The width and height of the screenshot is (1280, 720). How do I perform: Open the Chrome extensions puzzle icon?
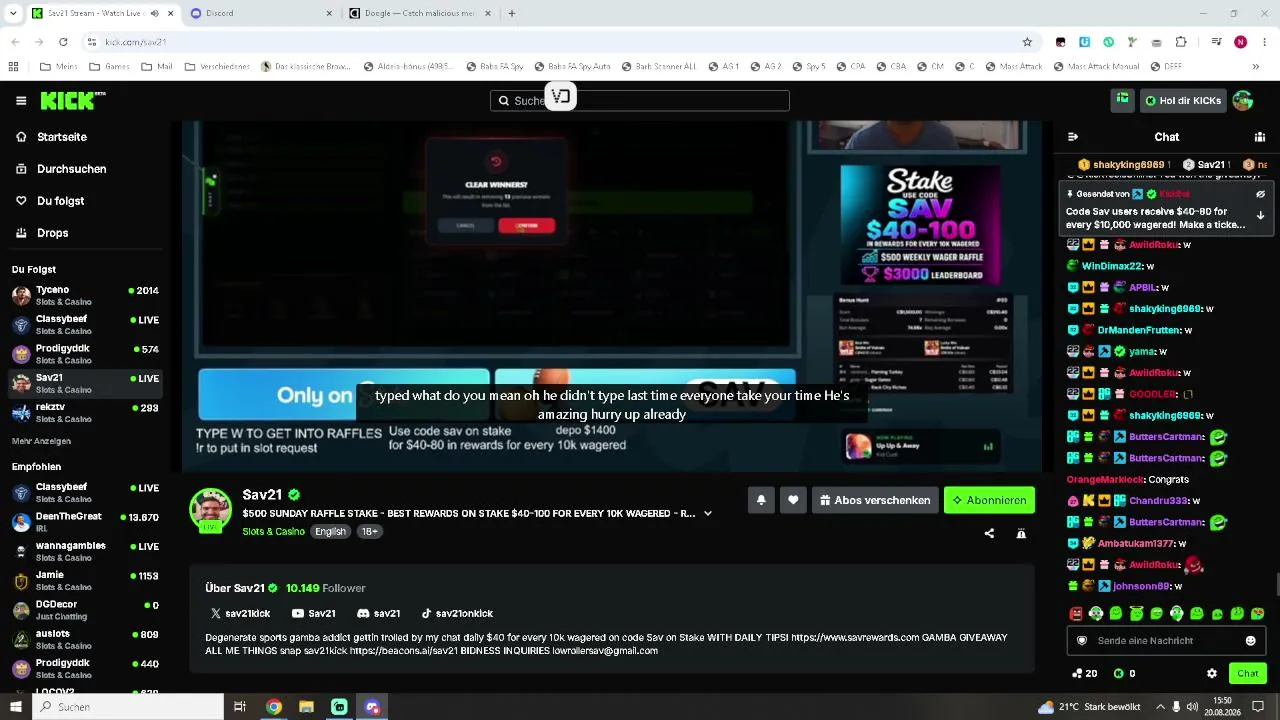(1181, 42)
